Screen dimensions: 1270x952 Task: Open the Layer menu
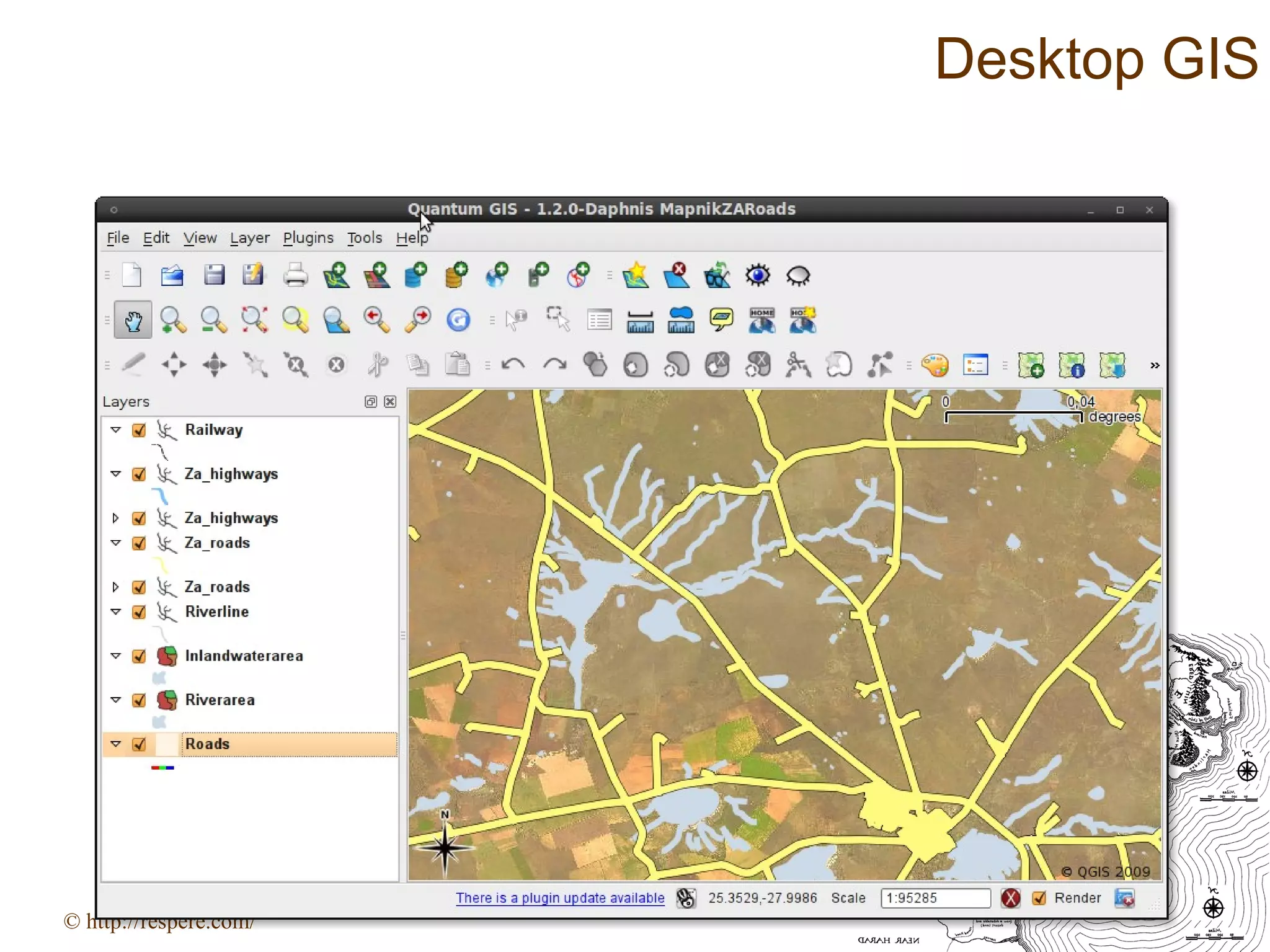tap(249, 238)
